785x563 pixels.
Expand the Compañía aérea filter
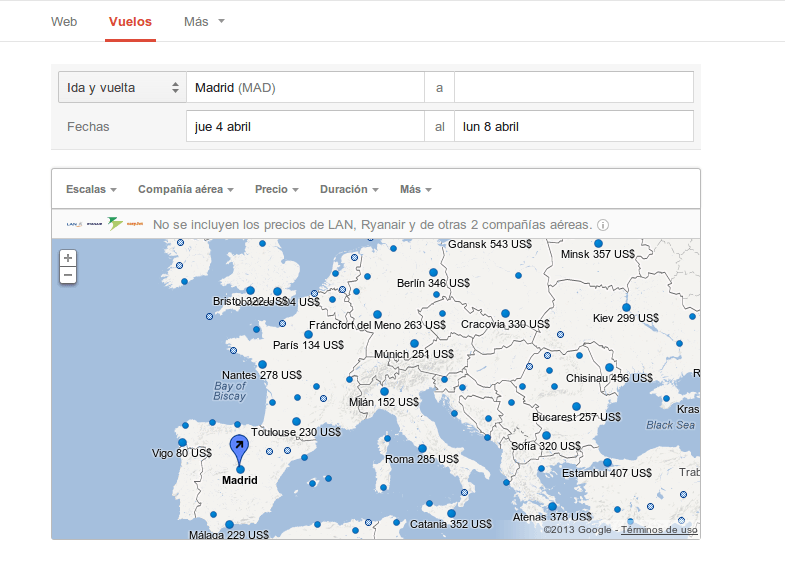click(x=185, y=189)
